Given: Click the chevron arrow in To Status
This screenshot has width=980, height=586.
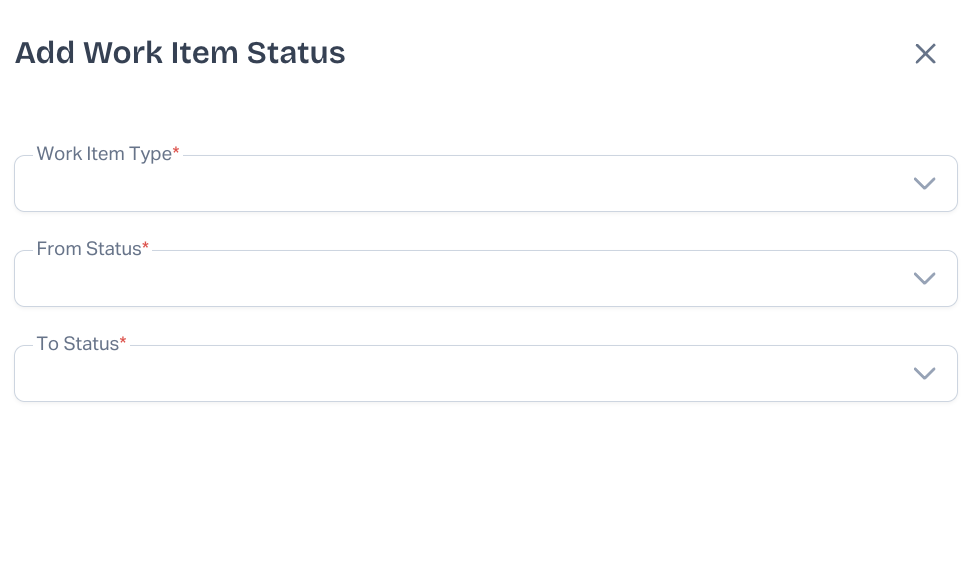Looking at the screenshot, I should [924, 373].
